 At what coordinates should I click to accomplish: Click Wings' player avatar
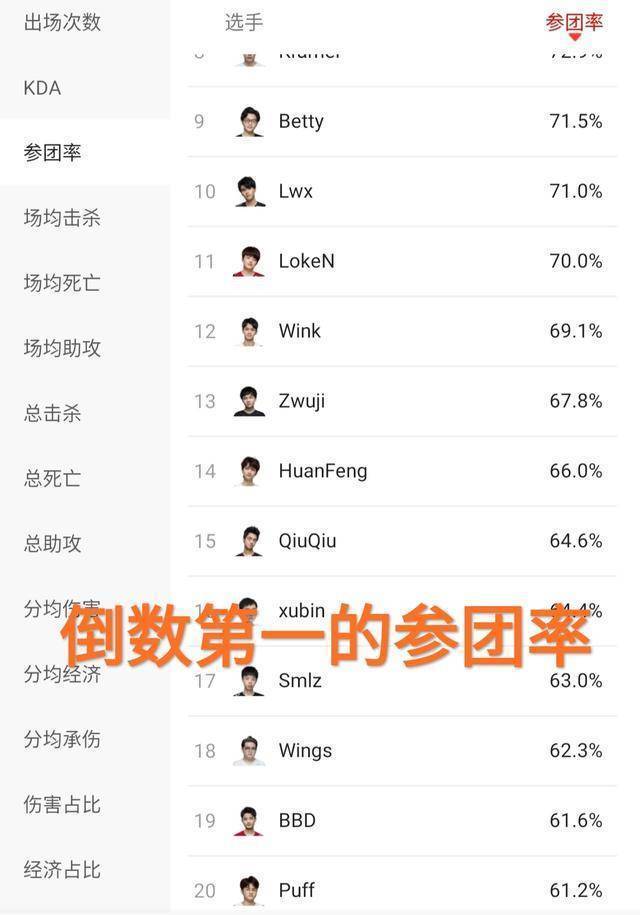point(249,750)
